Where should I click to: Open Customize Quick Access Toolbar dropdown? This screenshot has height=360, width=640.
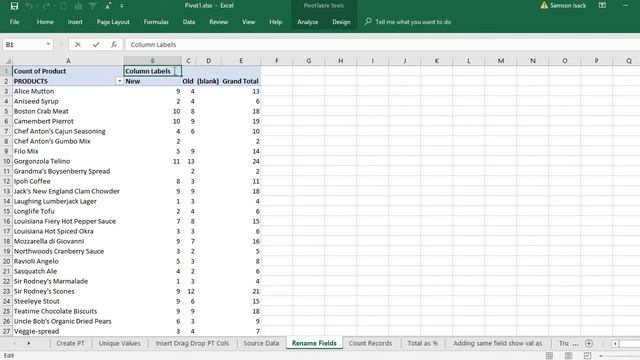122,6
